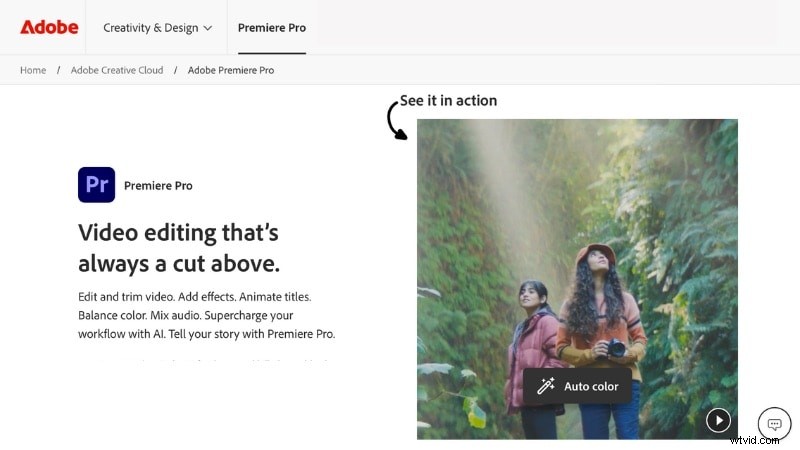800x450 pixels.
Task: Click the Auto color button
Action: click(x=577, y=386)
